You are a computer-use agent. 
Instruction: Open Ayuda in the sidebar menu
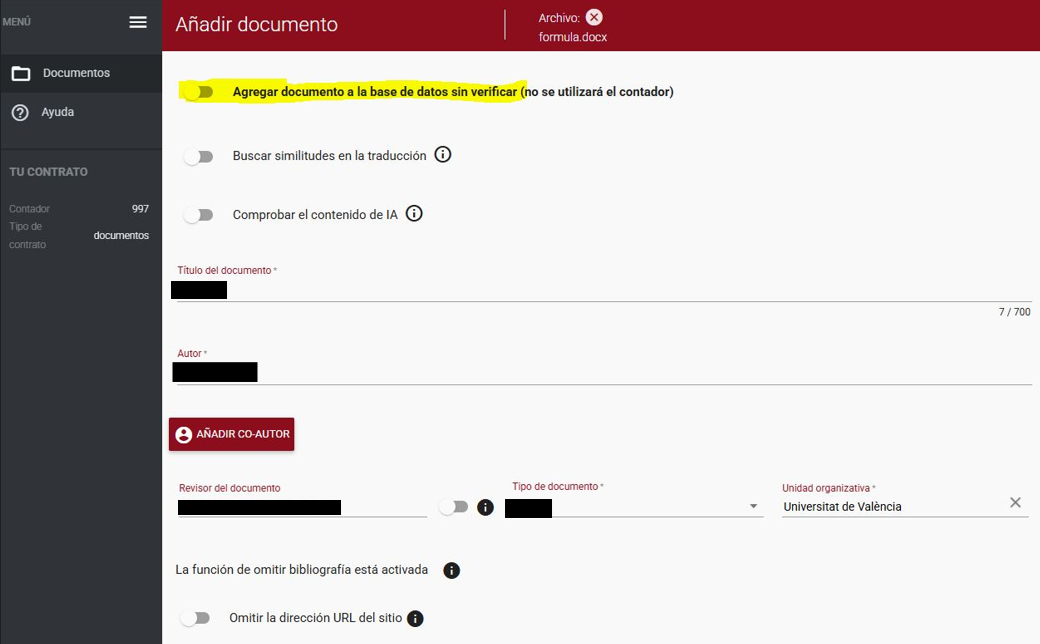point(57,112)
